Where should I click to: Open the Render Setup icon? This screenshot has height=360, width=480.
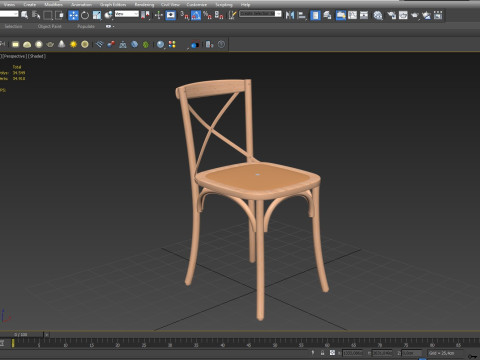point(391,15)
